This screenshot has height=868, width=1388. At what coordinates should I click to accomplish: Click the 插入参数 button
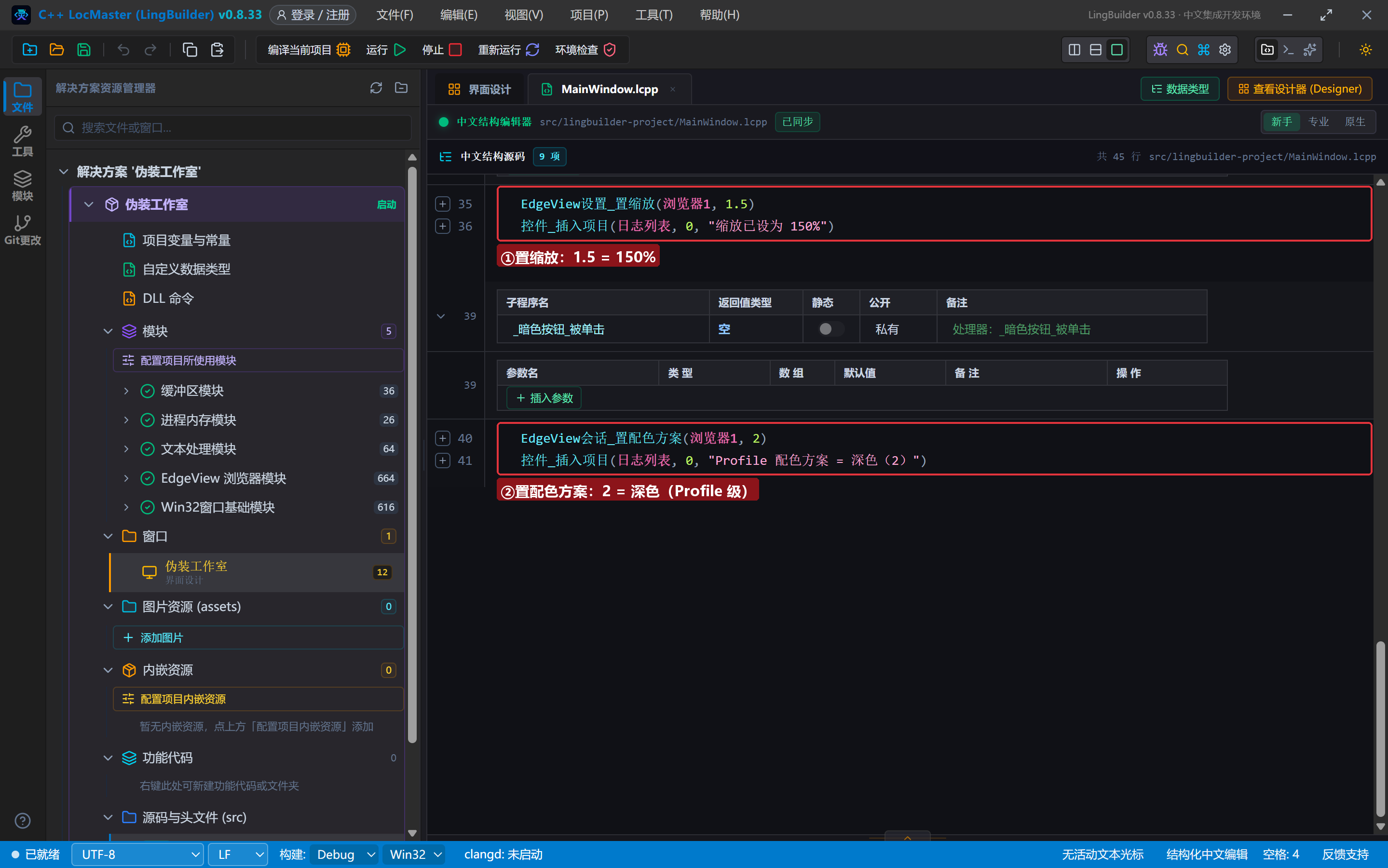coord(544,398)
